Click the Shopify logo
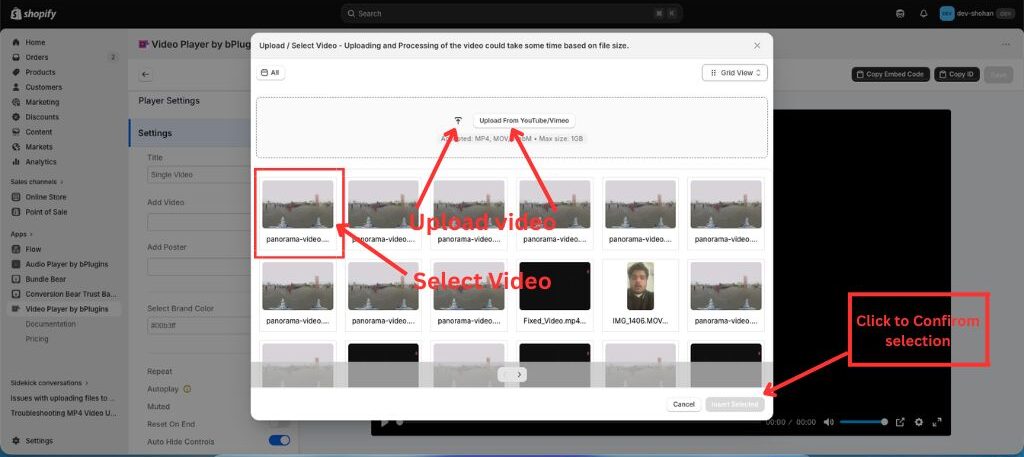The image size is (1024, 457). pyautogui.click(x=35, y=13)
